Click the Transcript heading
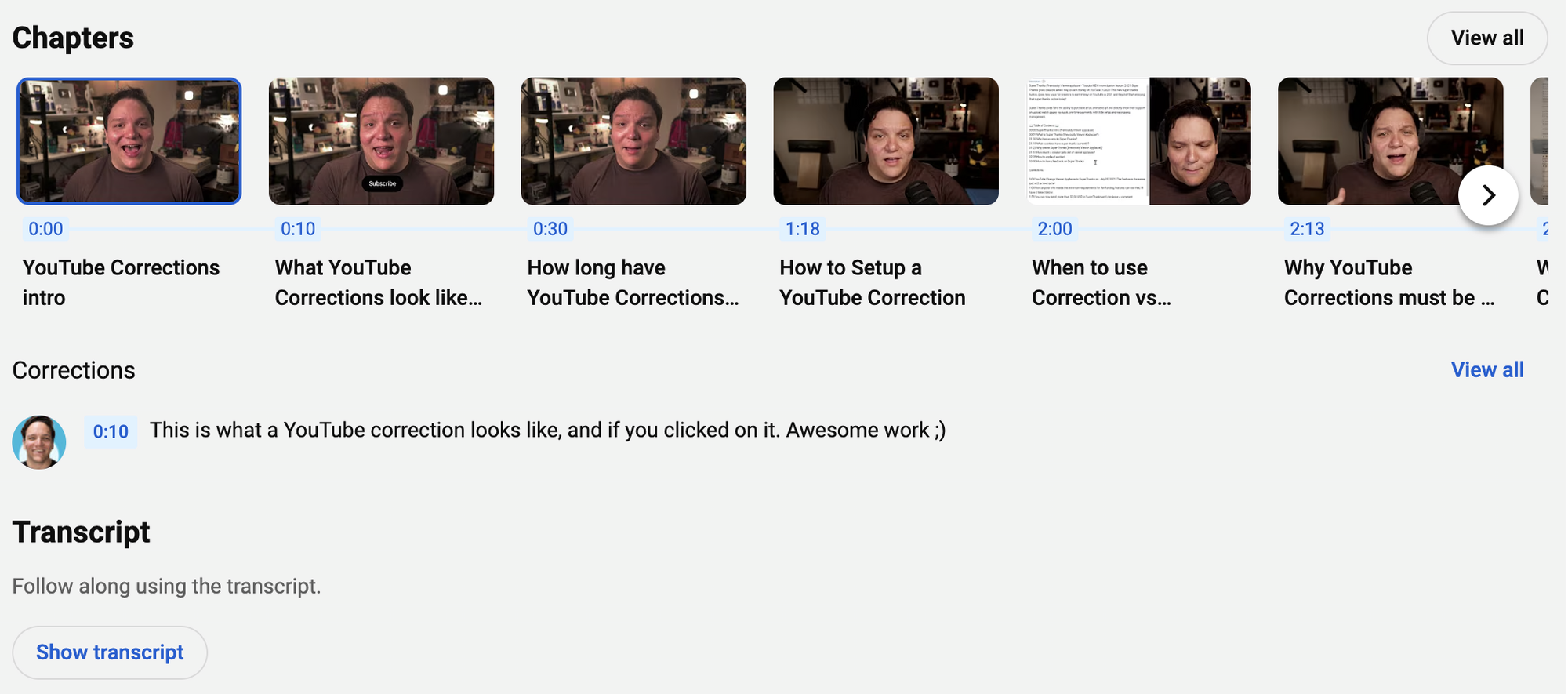 click(81, 532)
